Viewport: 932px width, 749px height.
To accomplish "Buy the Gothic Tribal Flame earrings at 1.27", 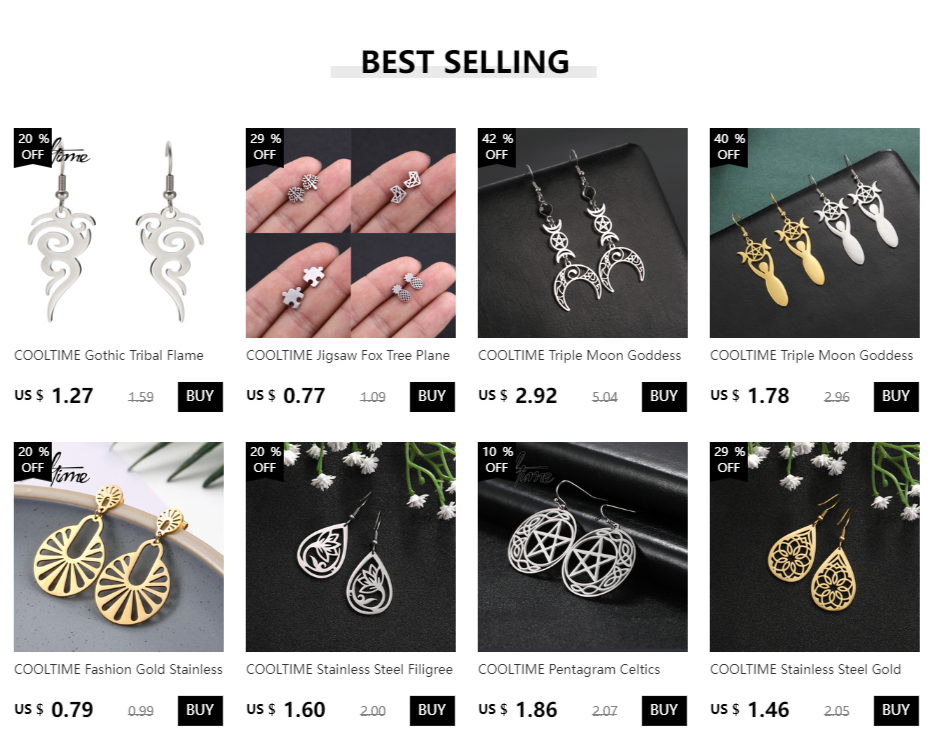I will point(200,396).
